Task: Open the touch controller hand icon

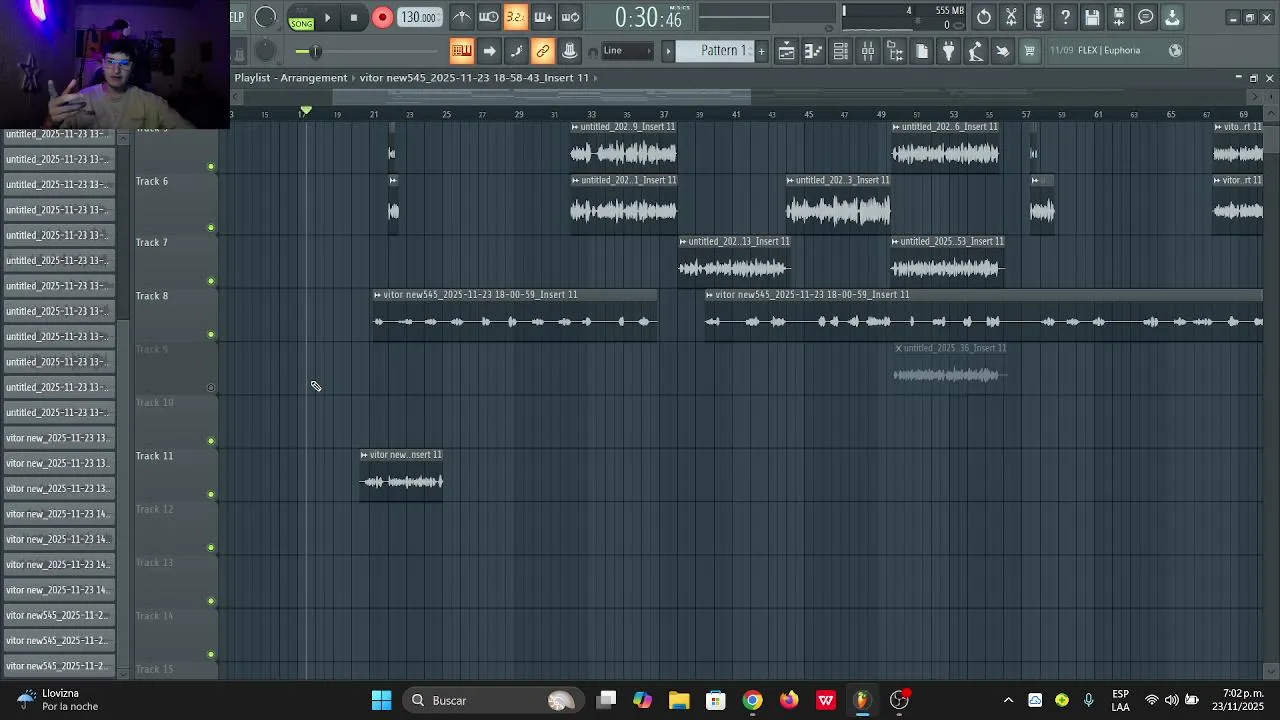Action: (1003, 51)
